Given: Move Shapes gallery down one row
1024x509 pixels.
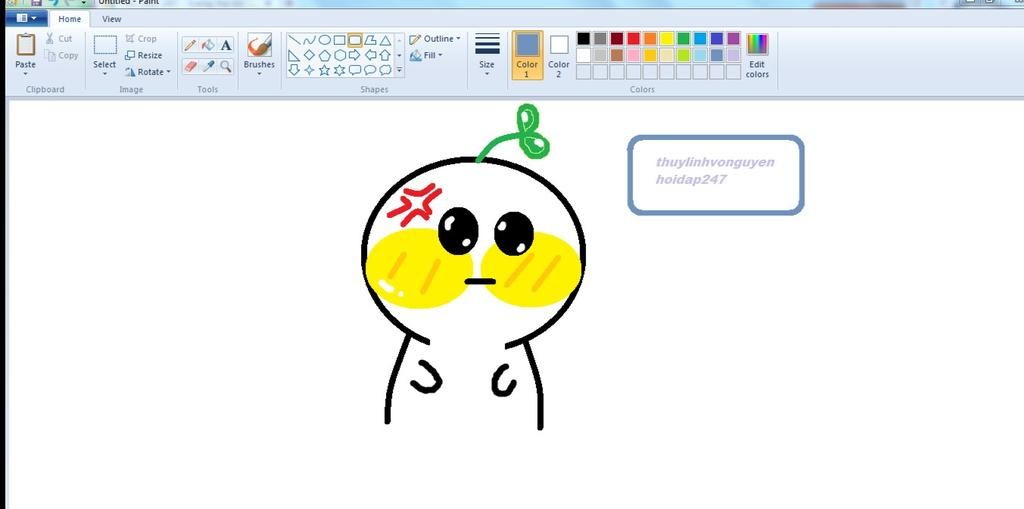Looking at the screenshot, I should tap(399, 56).
